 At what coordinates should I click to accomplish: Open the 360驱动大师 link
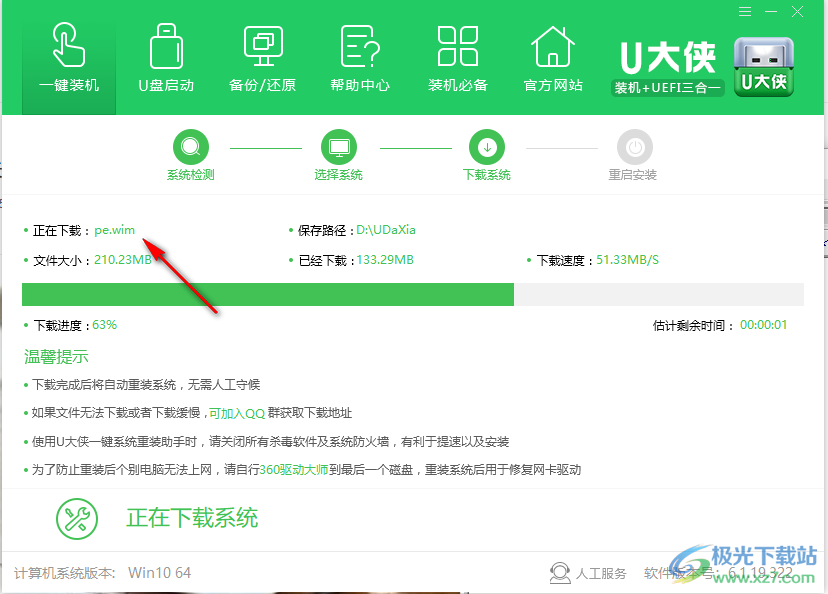pos(294,470)
